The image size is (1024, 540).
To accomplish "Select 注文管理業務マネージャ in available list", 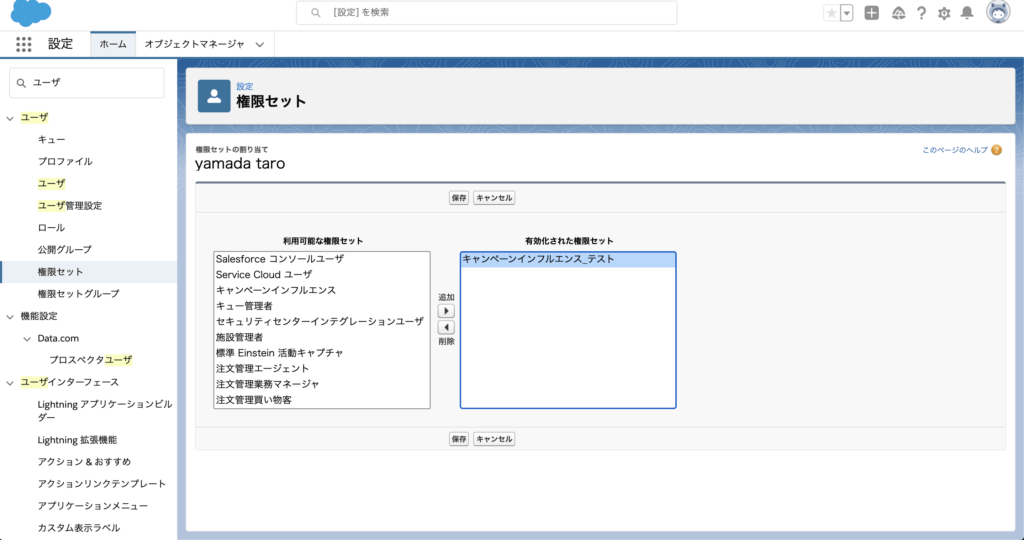I will [x=321, y=385].
